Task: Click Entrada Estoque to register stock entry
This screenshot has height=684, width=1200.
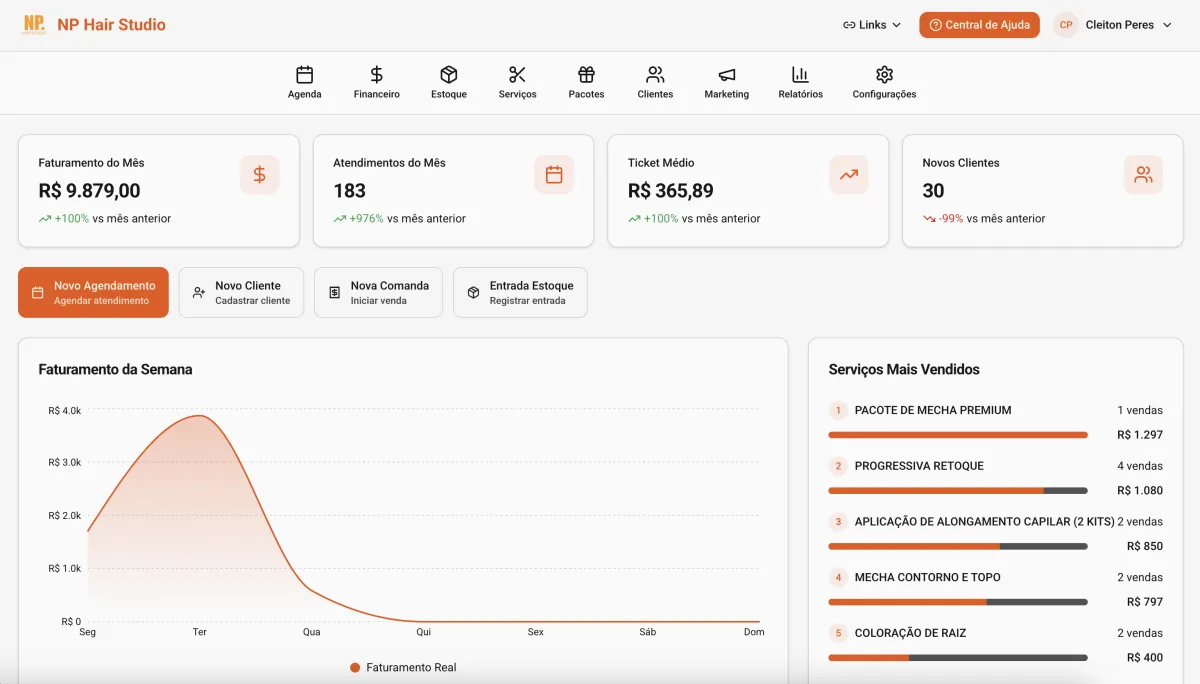Action: click(520, 292)
